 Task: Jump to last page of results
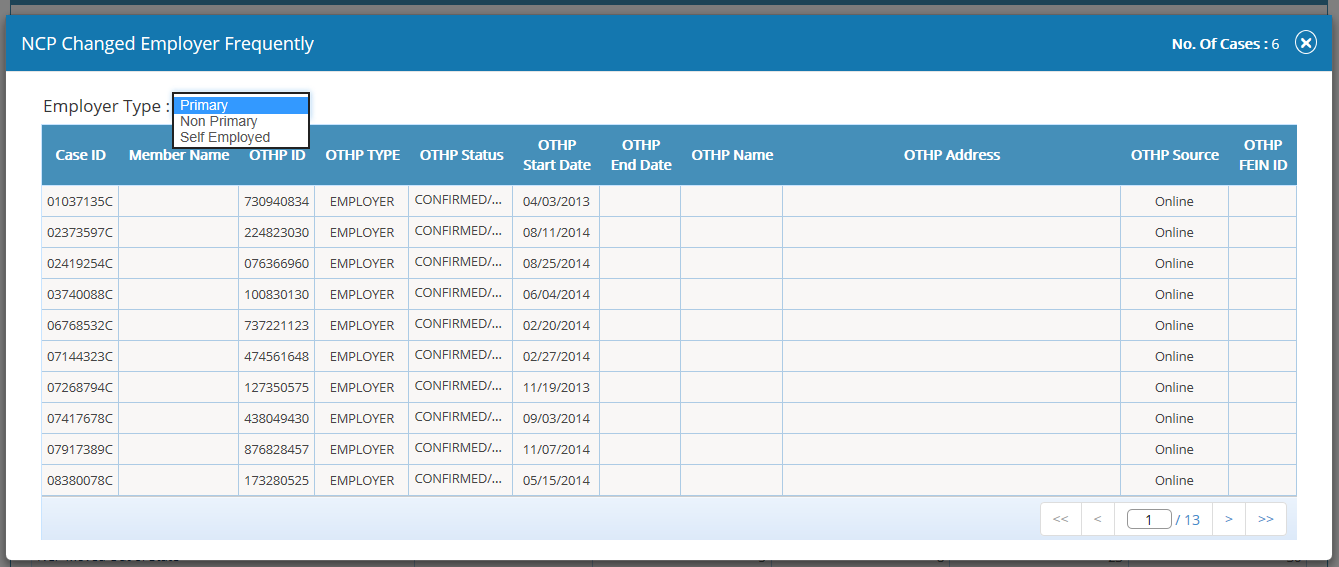click(x=1266, y=519)
